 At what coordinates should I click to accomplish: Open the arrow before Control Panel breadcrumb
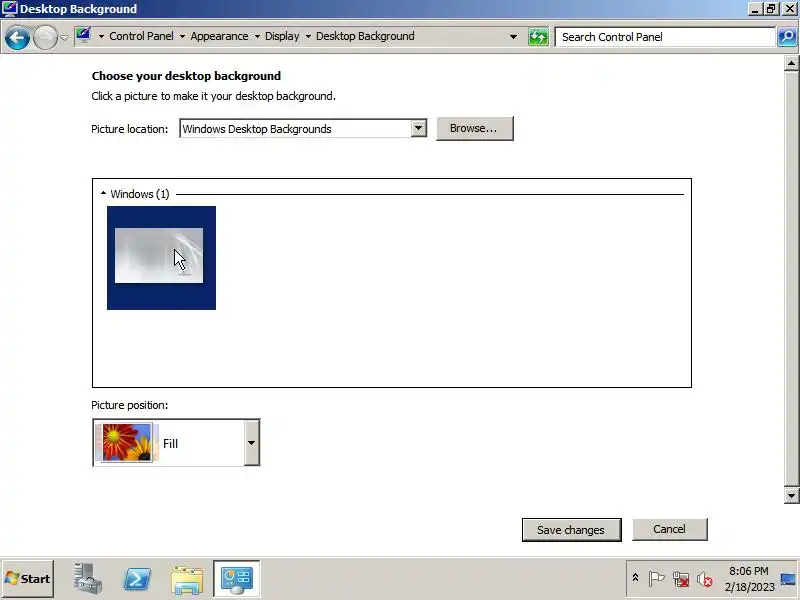tap(101, 37)
